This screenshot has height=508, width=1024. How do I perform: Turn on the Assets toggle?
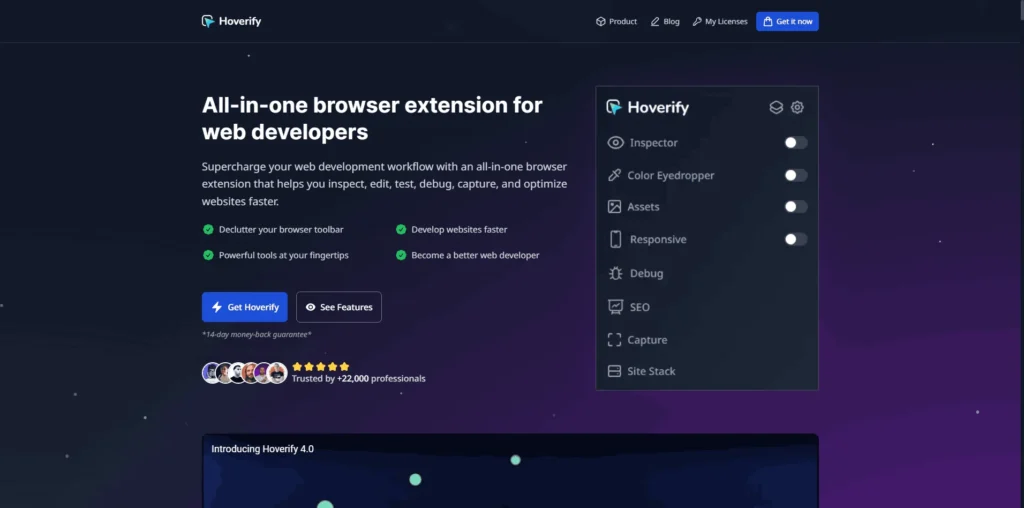[795, 206]
